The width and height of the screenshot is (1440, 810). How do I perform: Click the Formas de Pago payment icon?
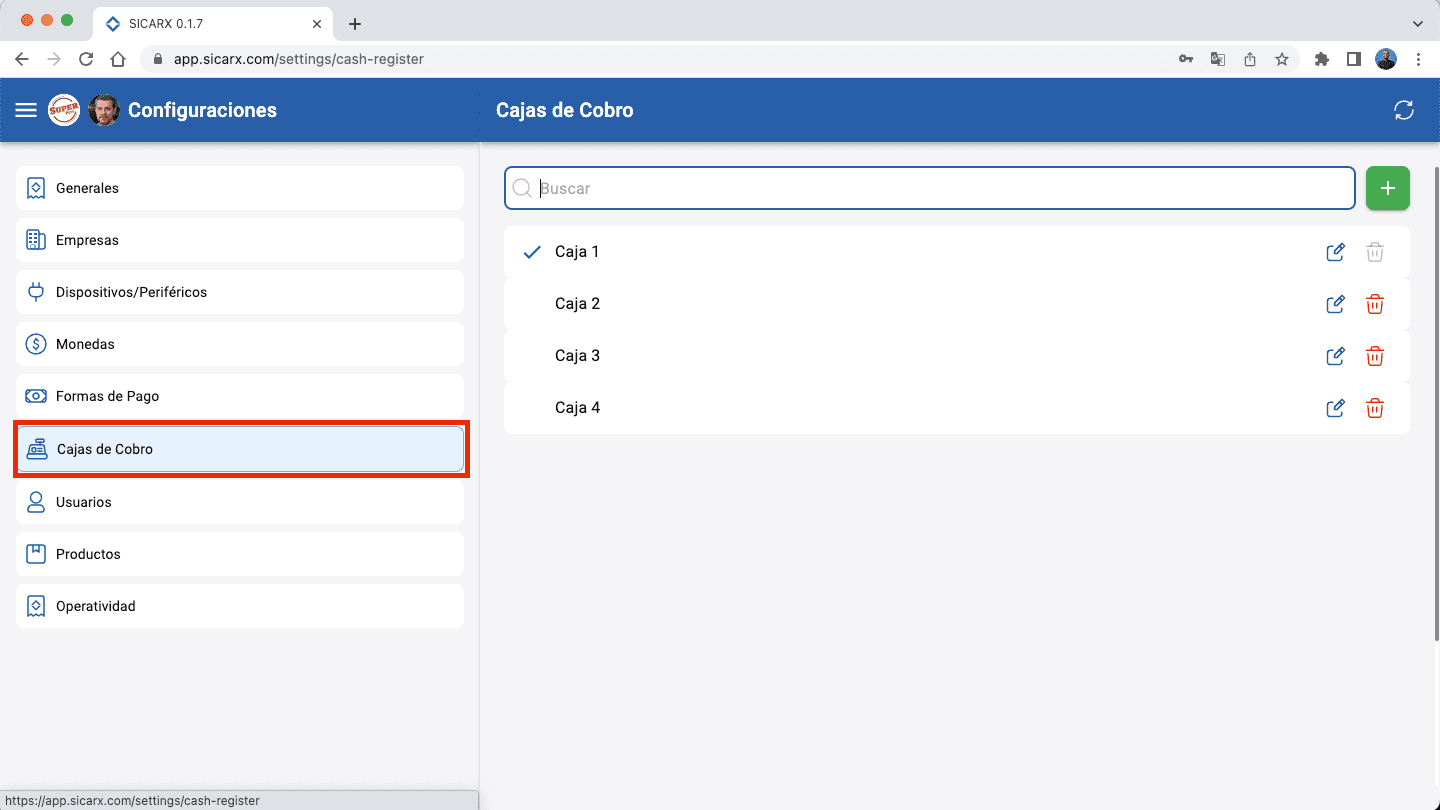click(36, 396)
